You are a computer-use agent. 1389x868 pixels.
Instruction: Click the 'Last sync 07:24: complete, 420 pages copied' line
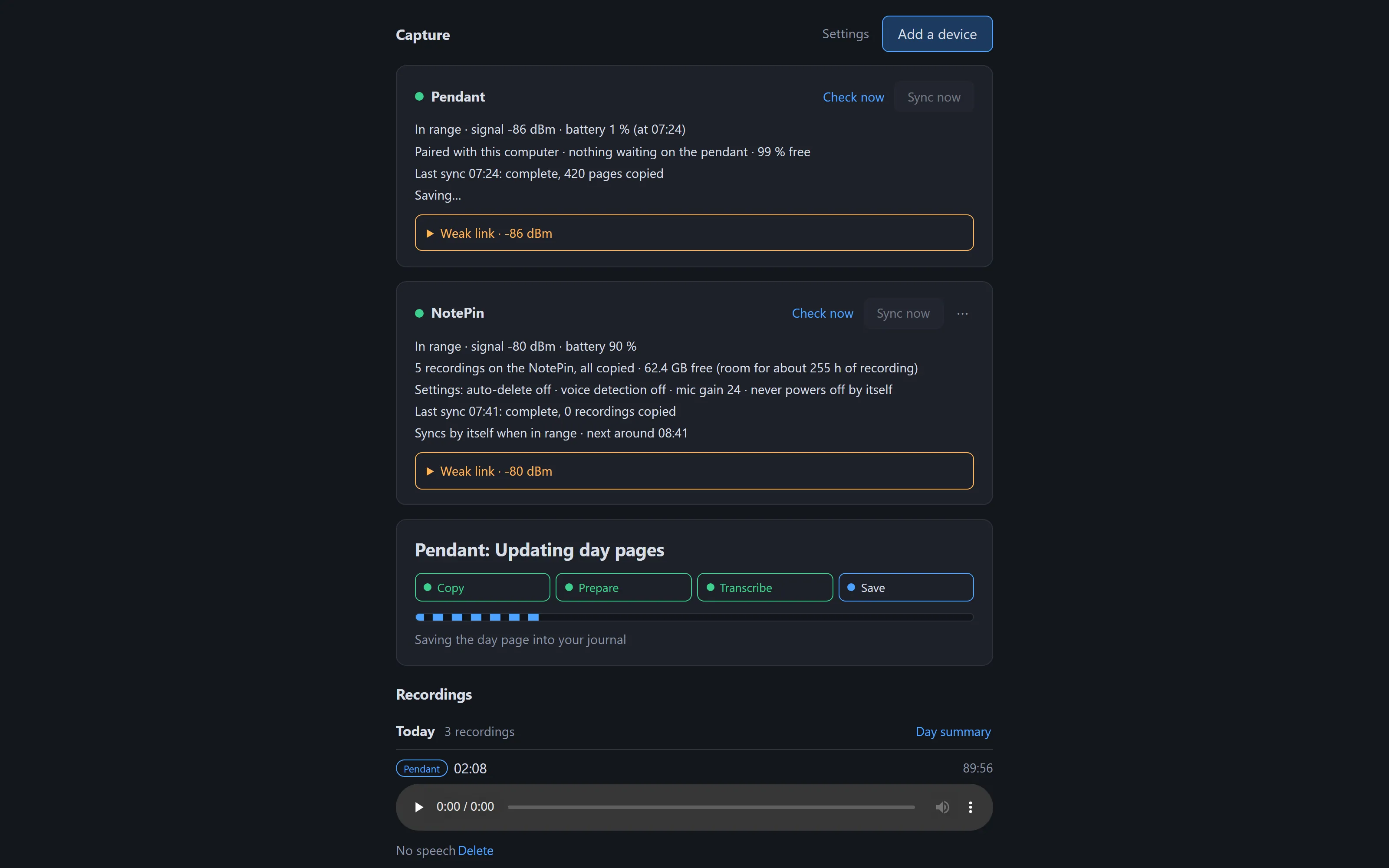(x=539, y=173)
